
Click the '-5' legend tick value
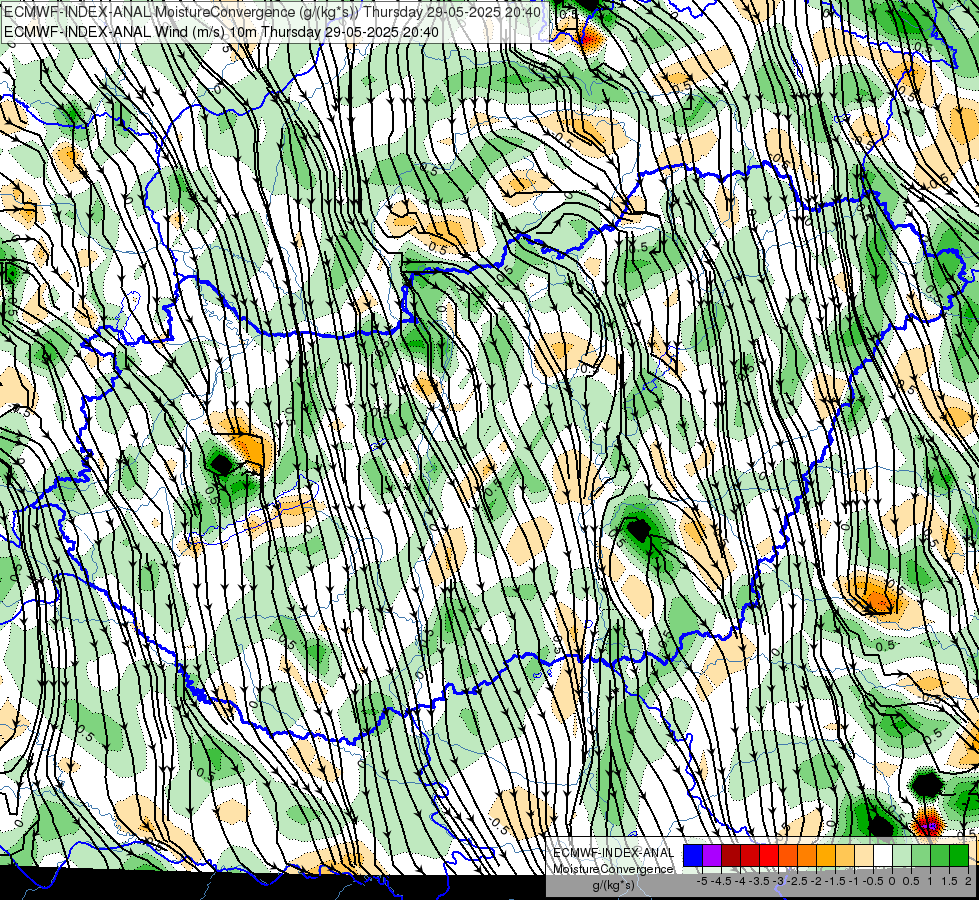(x=702, y=881)
